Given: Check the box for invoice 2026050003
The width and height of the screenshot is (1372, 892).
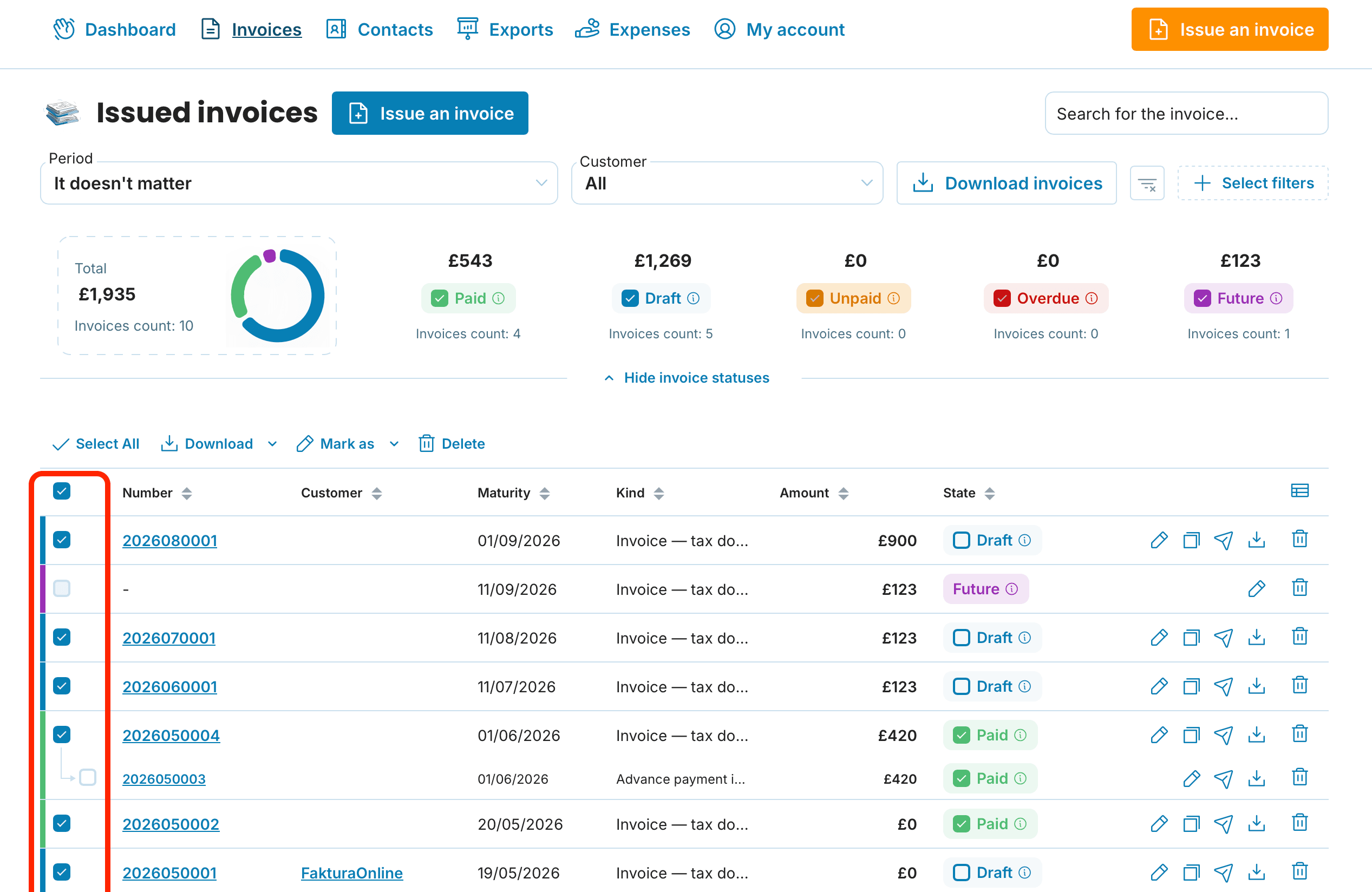Looking at the screenshot, I should 88,777.
